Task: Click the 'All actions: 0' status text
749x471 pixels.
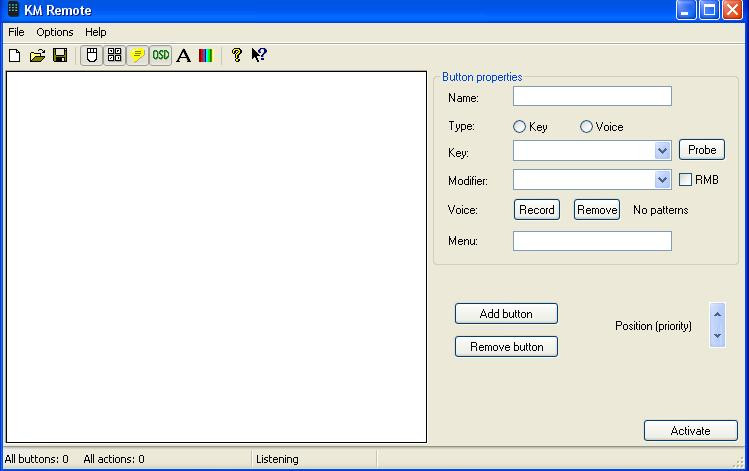Action: [114, 459]
